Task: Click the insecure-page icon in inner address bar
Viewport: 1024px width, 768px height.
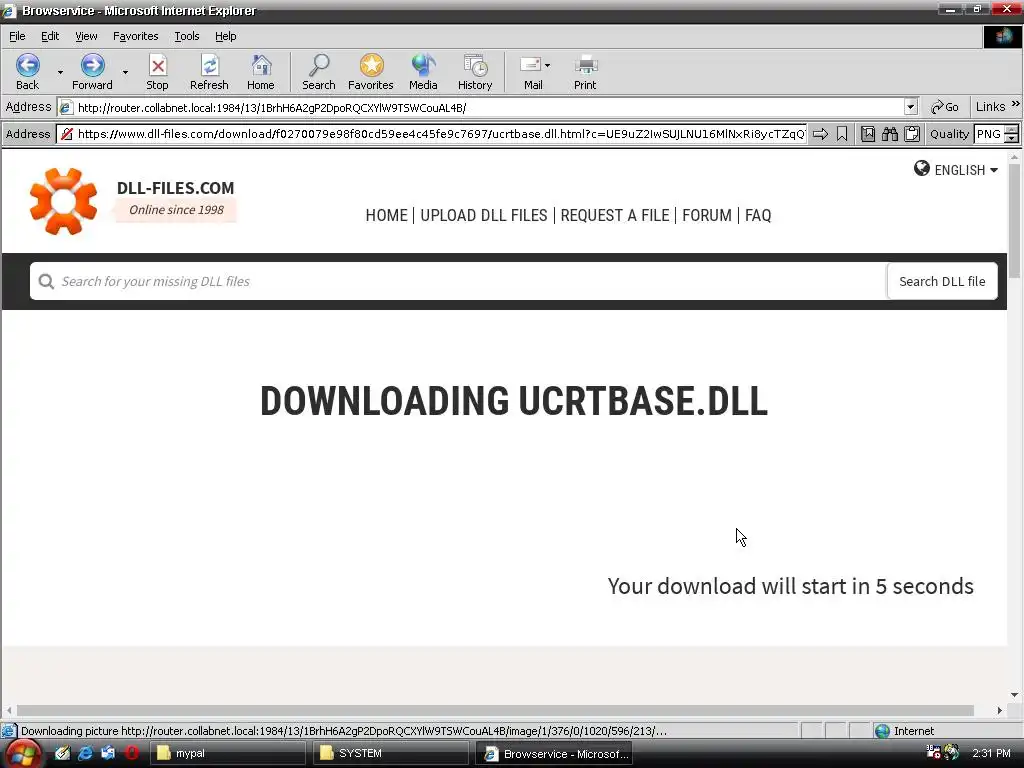Action: point(67,134)
